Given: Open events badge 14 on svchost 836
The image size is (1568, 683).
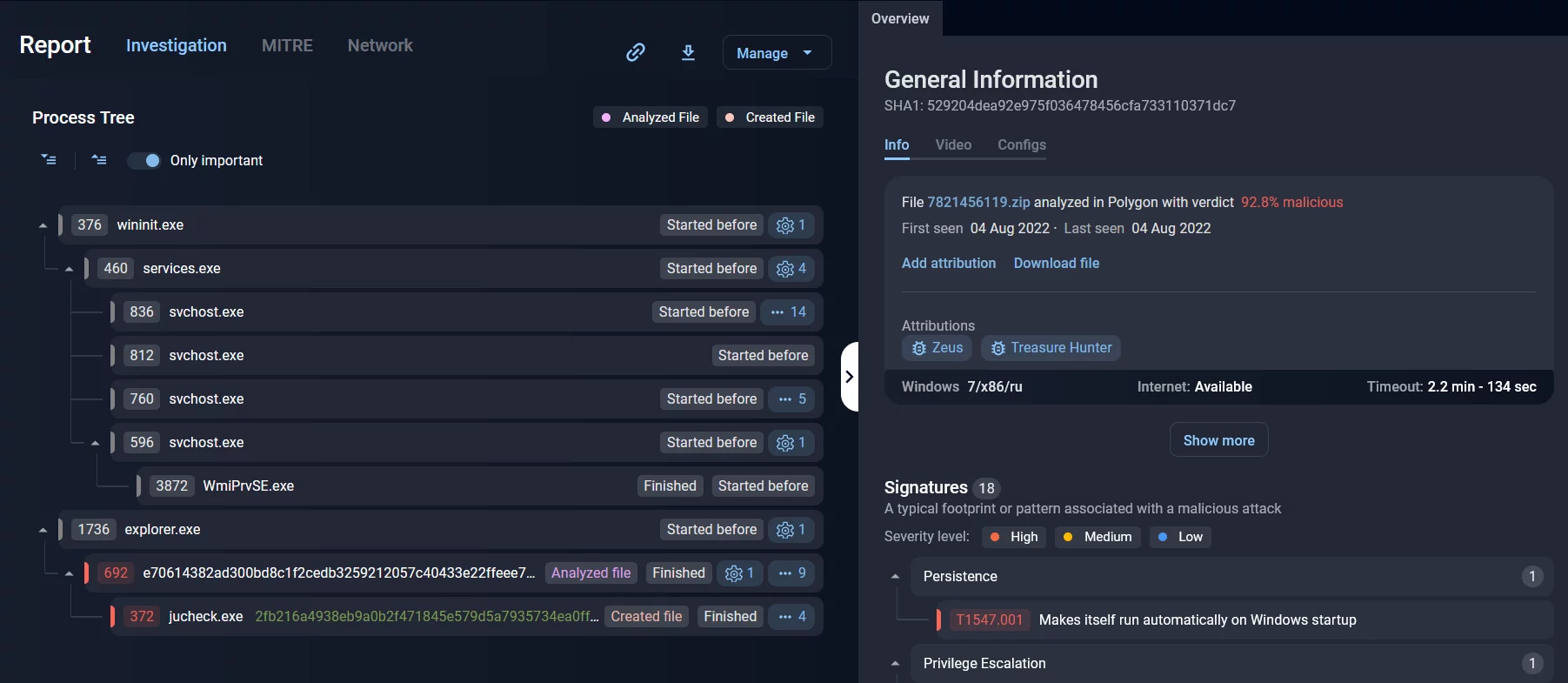Looking at the screenshot, I should (788, 312).
